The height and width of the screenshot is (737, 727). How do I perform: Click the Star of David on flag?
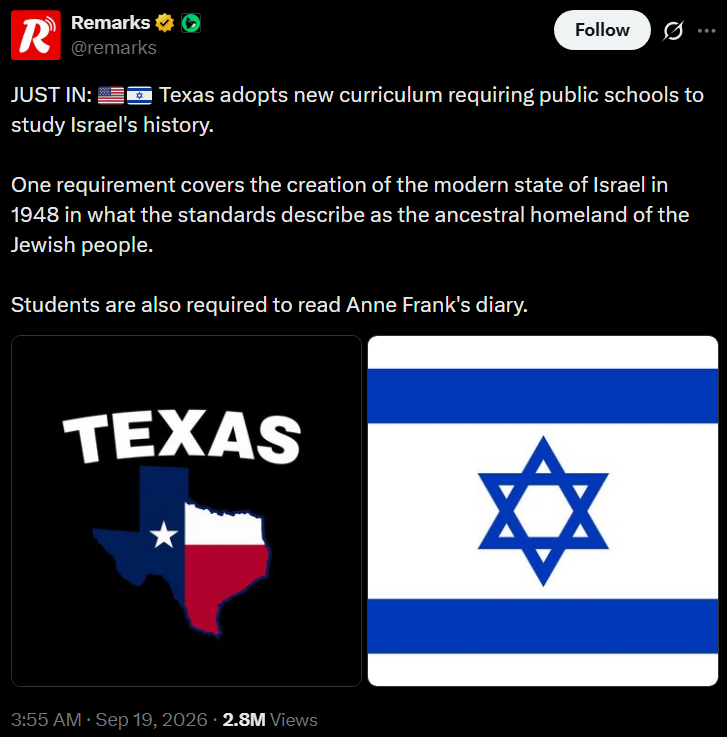(543, 511)
